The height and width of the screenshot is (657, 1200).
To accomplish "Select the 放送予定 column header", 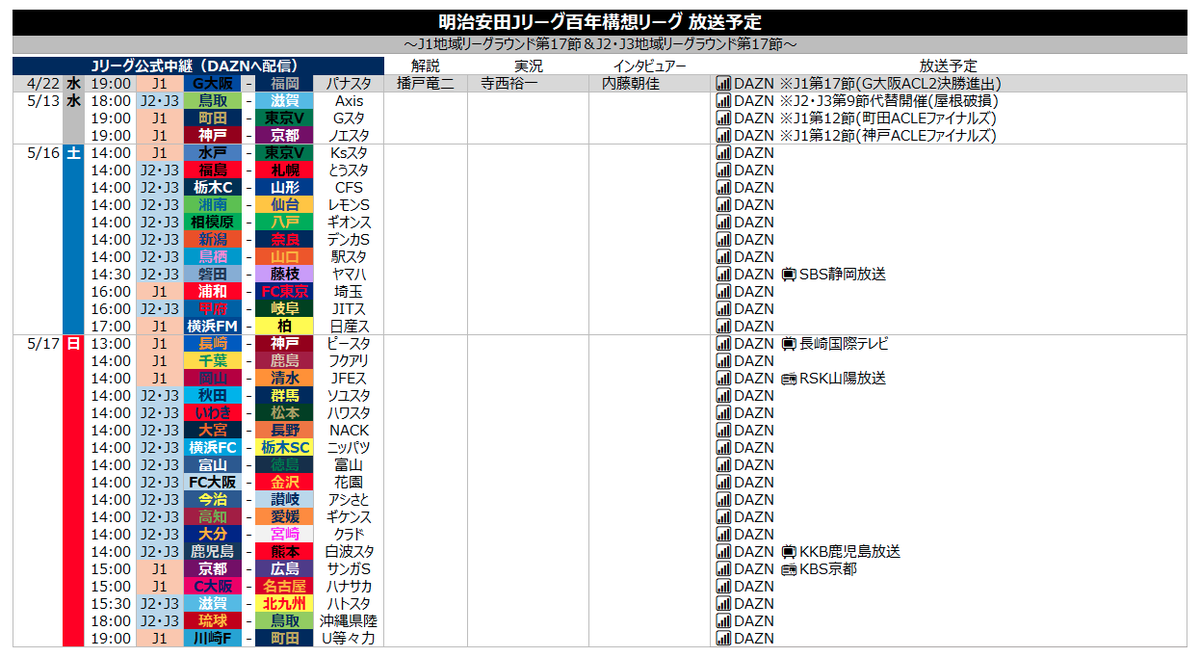I will [949, 66].
